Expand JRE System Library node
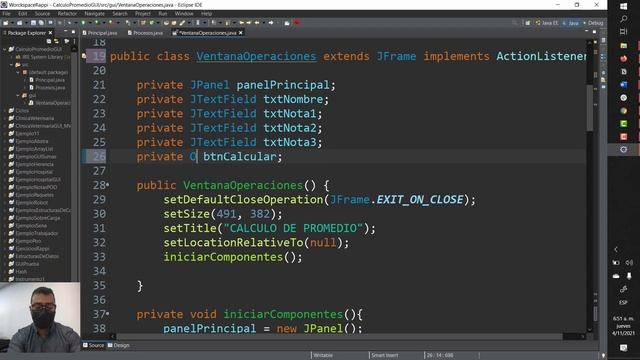 [12, 57]
